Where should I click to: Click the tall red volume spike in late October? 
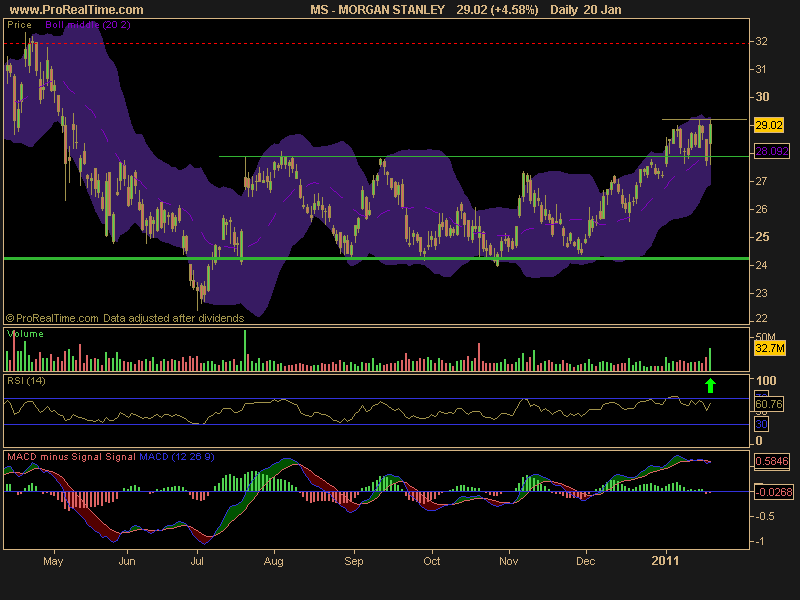coord(479,357)
